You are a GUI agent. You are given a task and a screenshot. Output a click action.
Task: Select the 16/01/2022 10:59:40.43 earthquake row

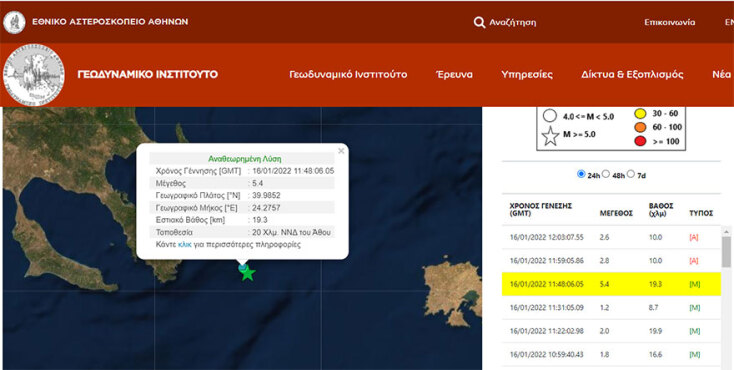(611, 355)
